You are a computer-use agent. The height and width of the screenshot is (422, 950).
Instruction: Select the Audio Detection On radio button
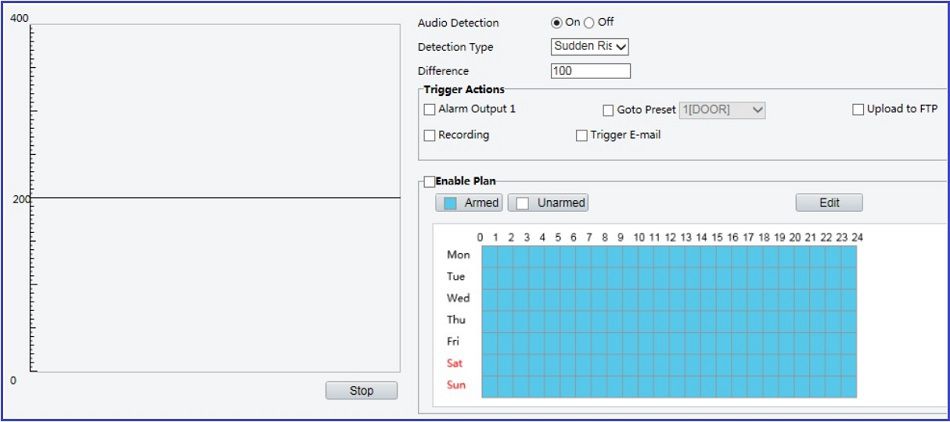tap(556, 22)
